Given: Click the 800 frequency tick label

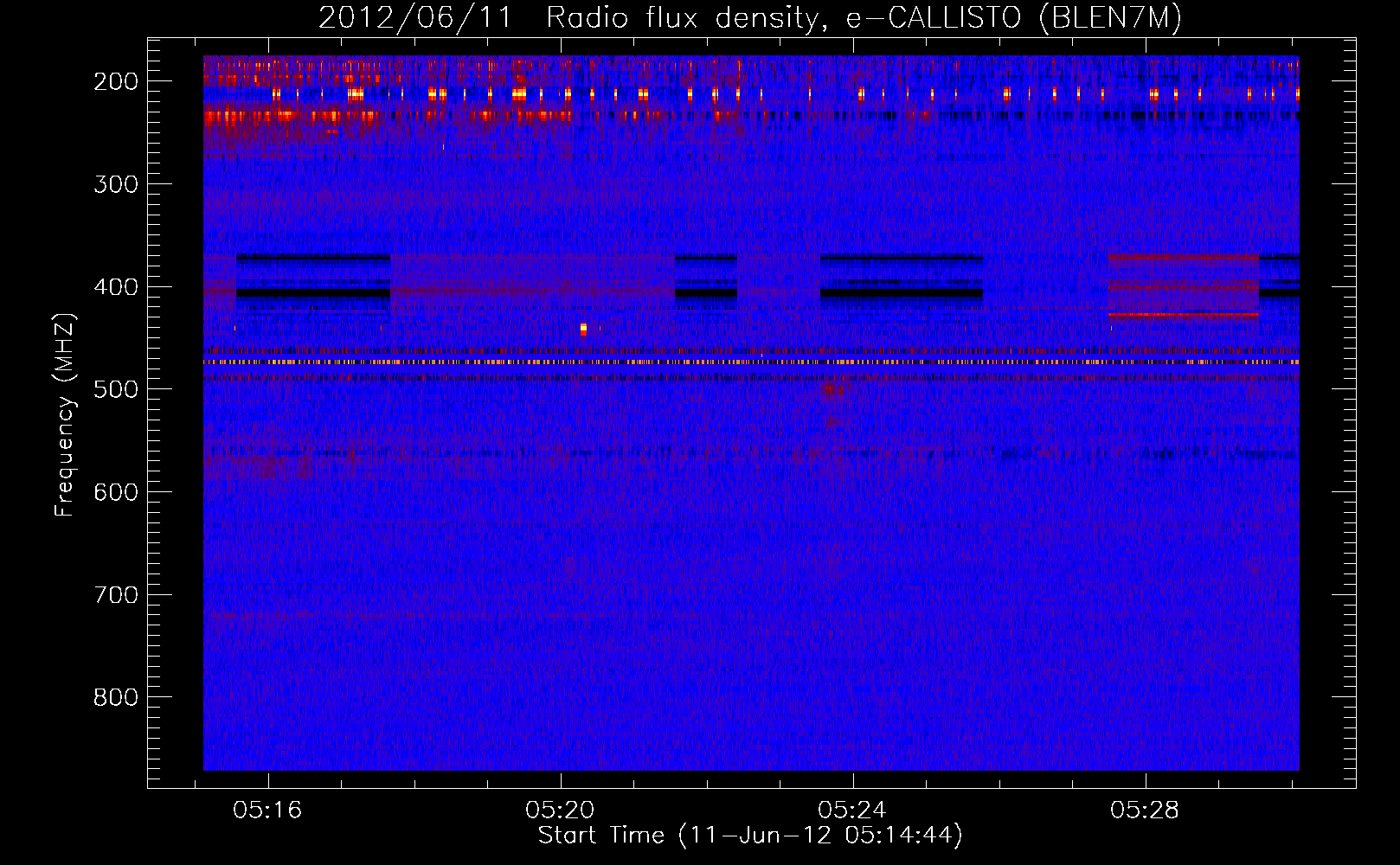Looking at the screenshot, I should [x=116, y=697].
